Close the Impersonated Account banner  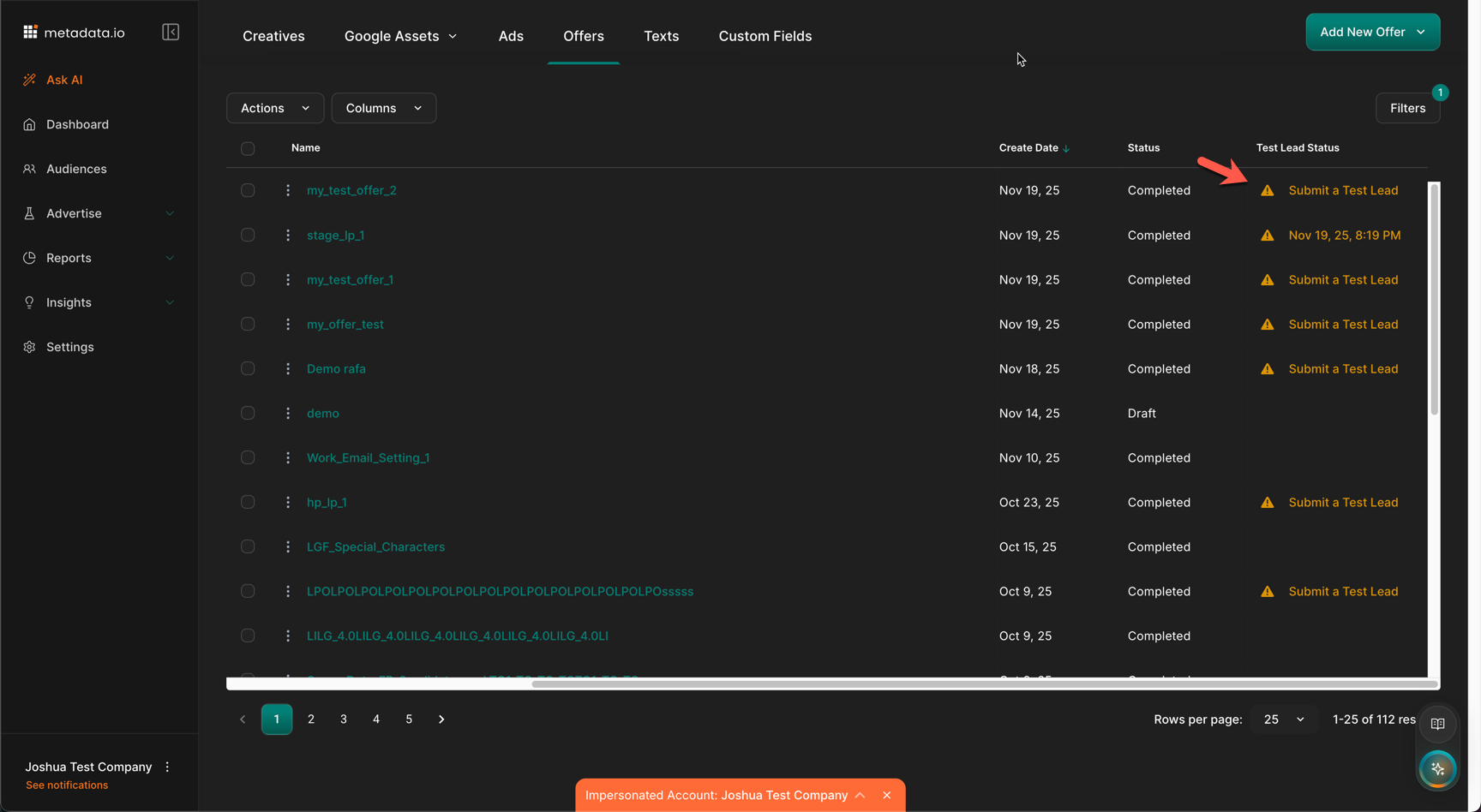coord(887,795)
